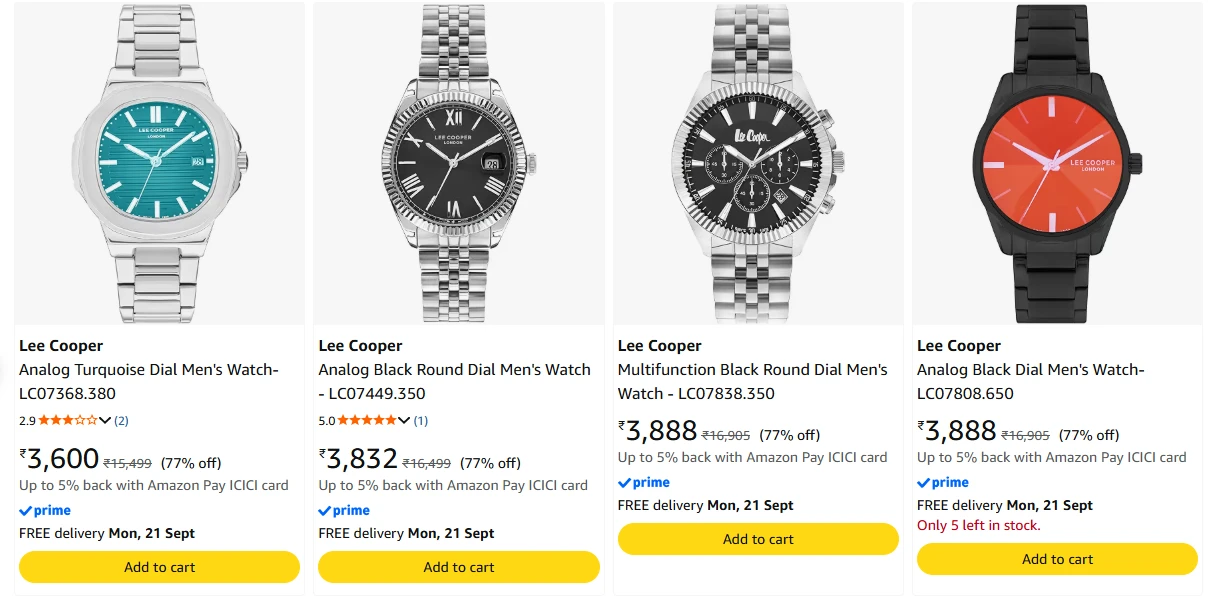
Task: Click the prime badge under ₹3,832 price
Action: [x=344, y=510]
